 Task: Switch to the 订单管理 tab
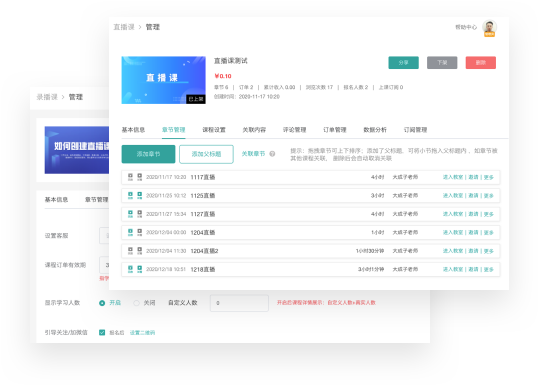(335, 130)
